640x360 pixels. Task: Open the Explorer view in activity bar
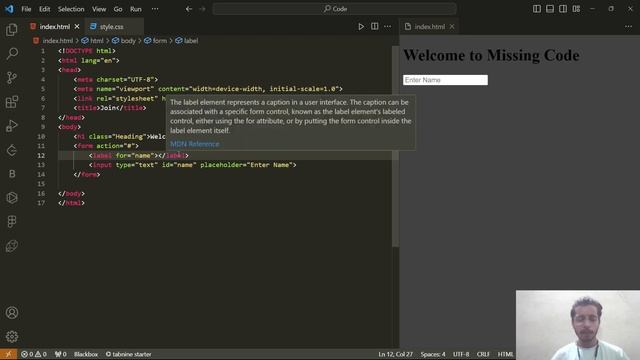pos(12,29)
